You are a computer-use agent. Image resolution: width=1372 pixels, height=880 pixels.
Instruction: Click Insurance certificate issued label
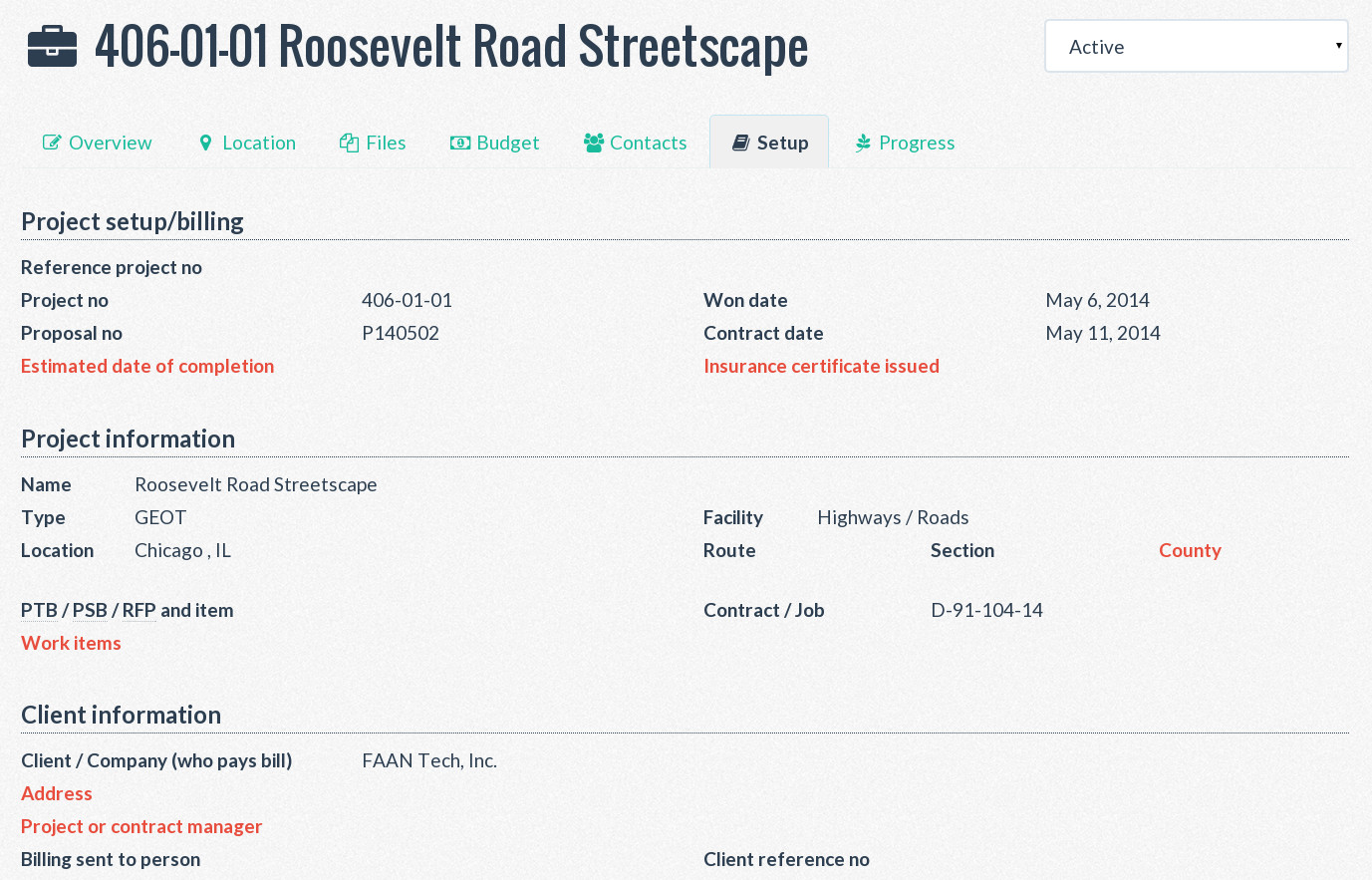coord(821,366)
